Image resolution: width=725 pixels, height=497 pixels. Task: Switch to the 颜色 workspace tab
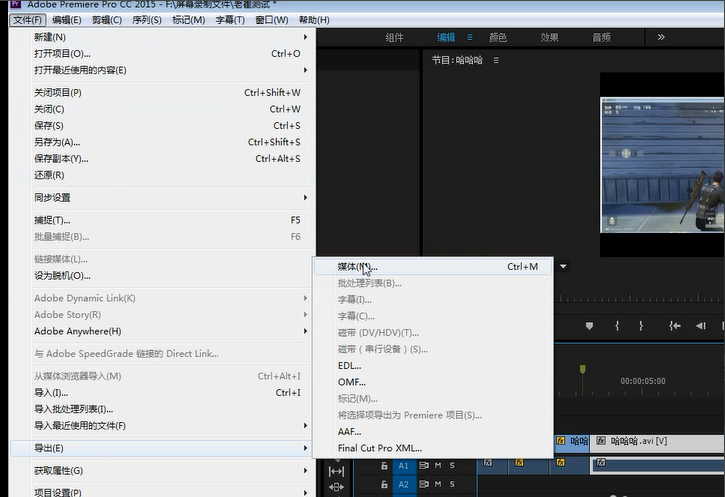click(x=497, y=38)
